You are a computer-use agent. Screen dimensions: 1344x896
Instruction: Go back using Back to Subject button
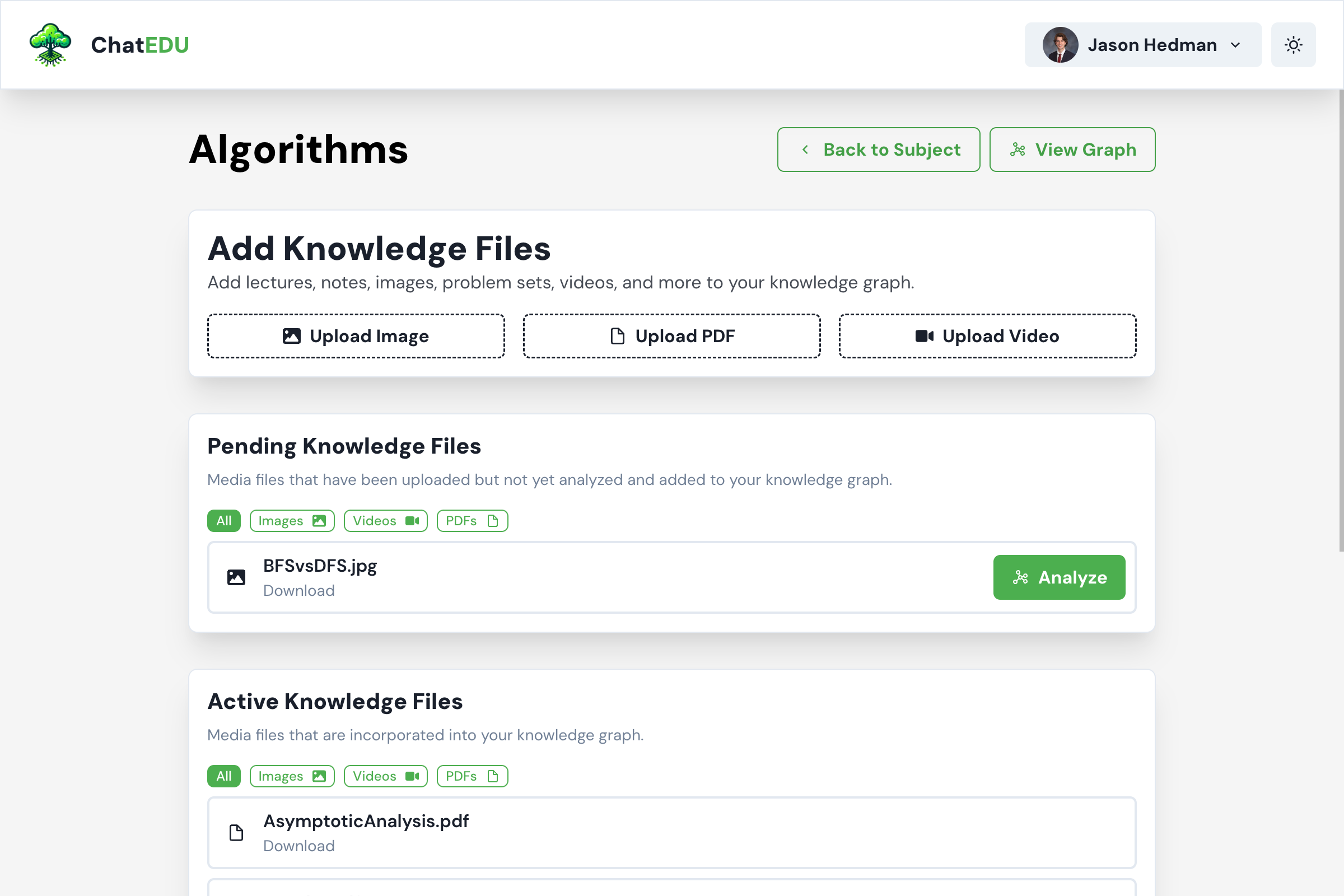[878, 149]
